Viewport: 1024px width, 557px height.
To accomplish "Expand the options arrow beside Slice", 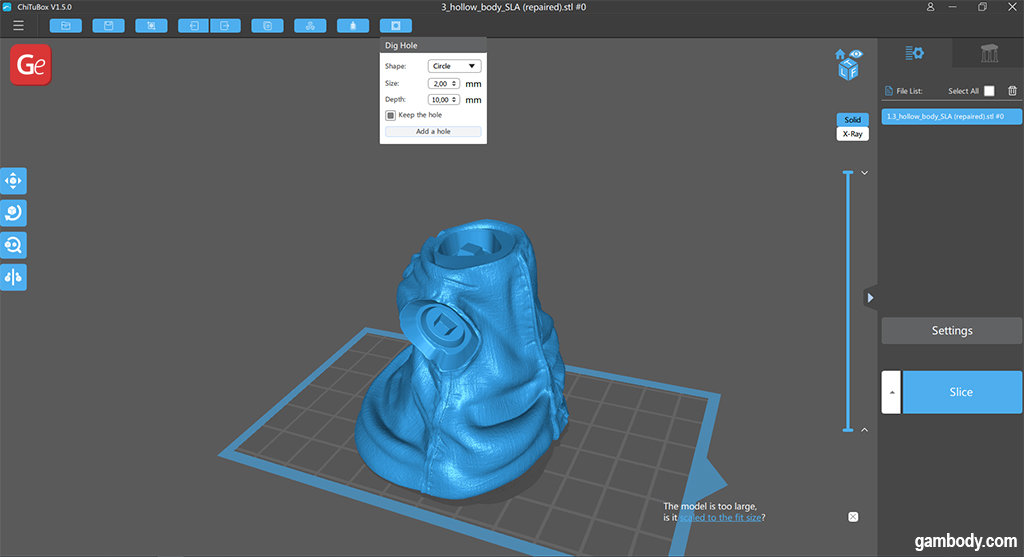I will click(891, 392).
